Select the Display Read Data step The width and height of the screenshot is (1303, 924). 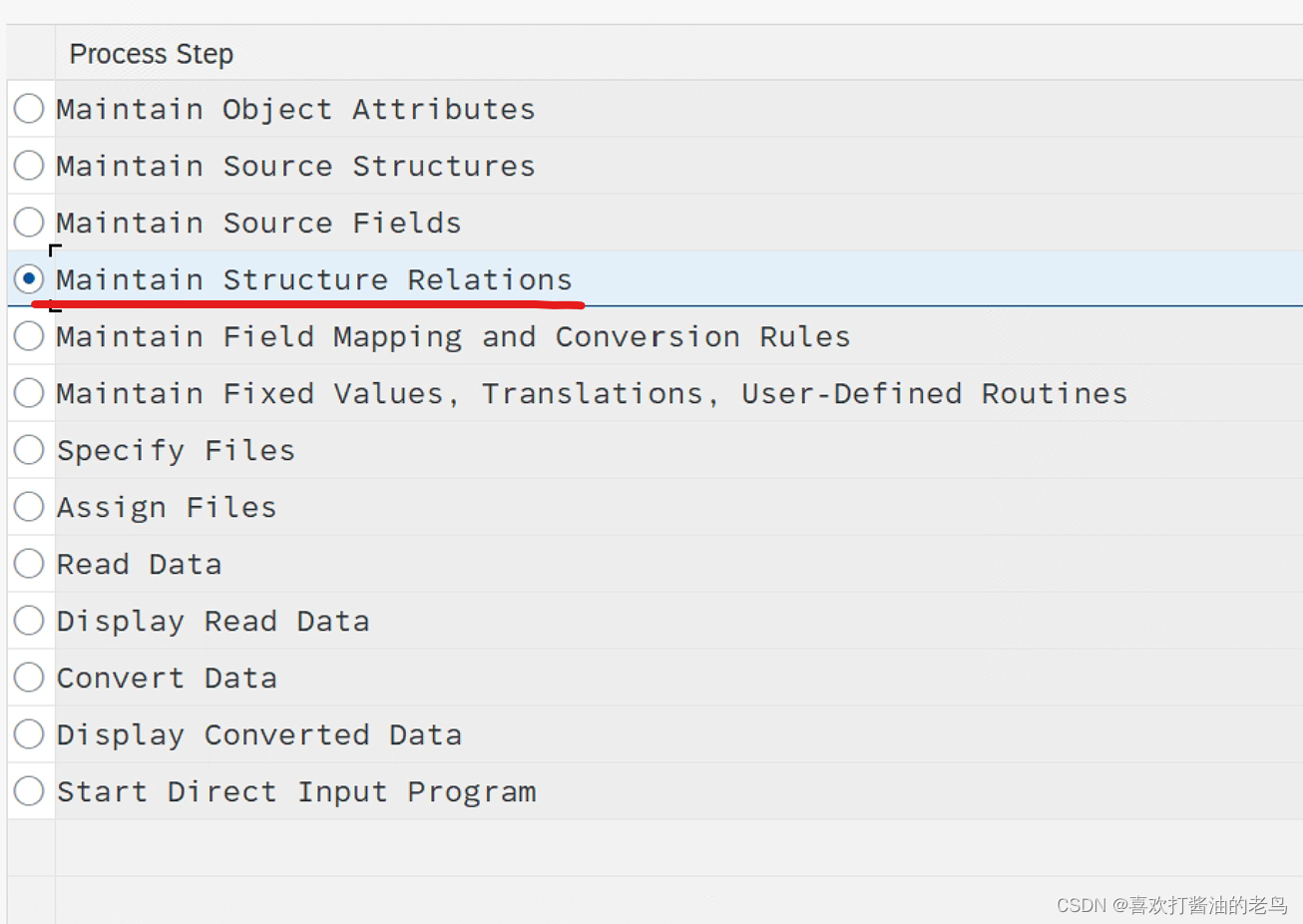point(29,621)
